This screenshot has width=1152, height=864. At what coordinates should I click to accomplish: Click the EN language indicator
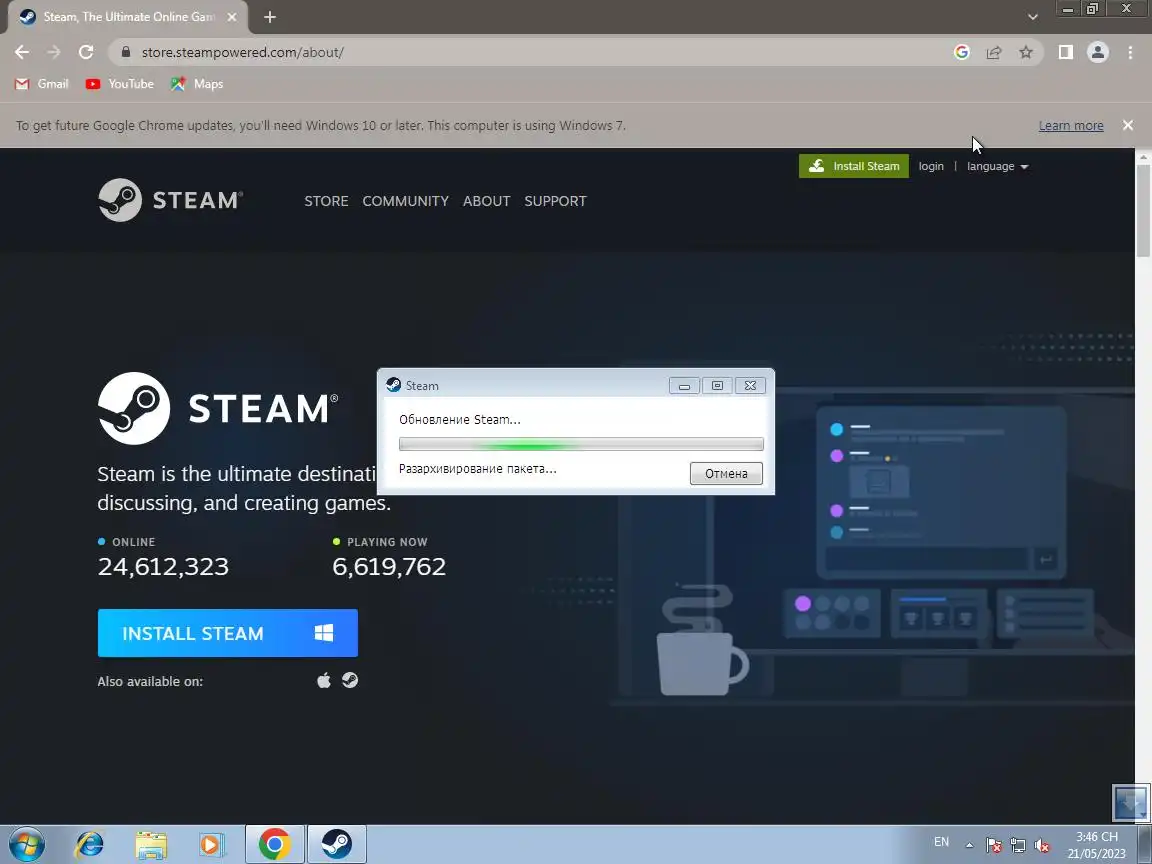click(941, 842)
